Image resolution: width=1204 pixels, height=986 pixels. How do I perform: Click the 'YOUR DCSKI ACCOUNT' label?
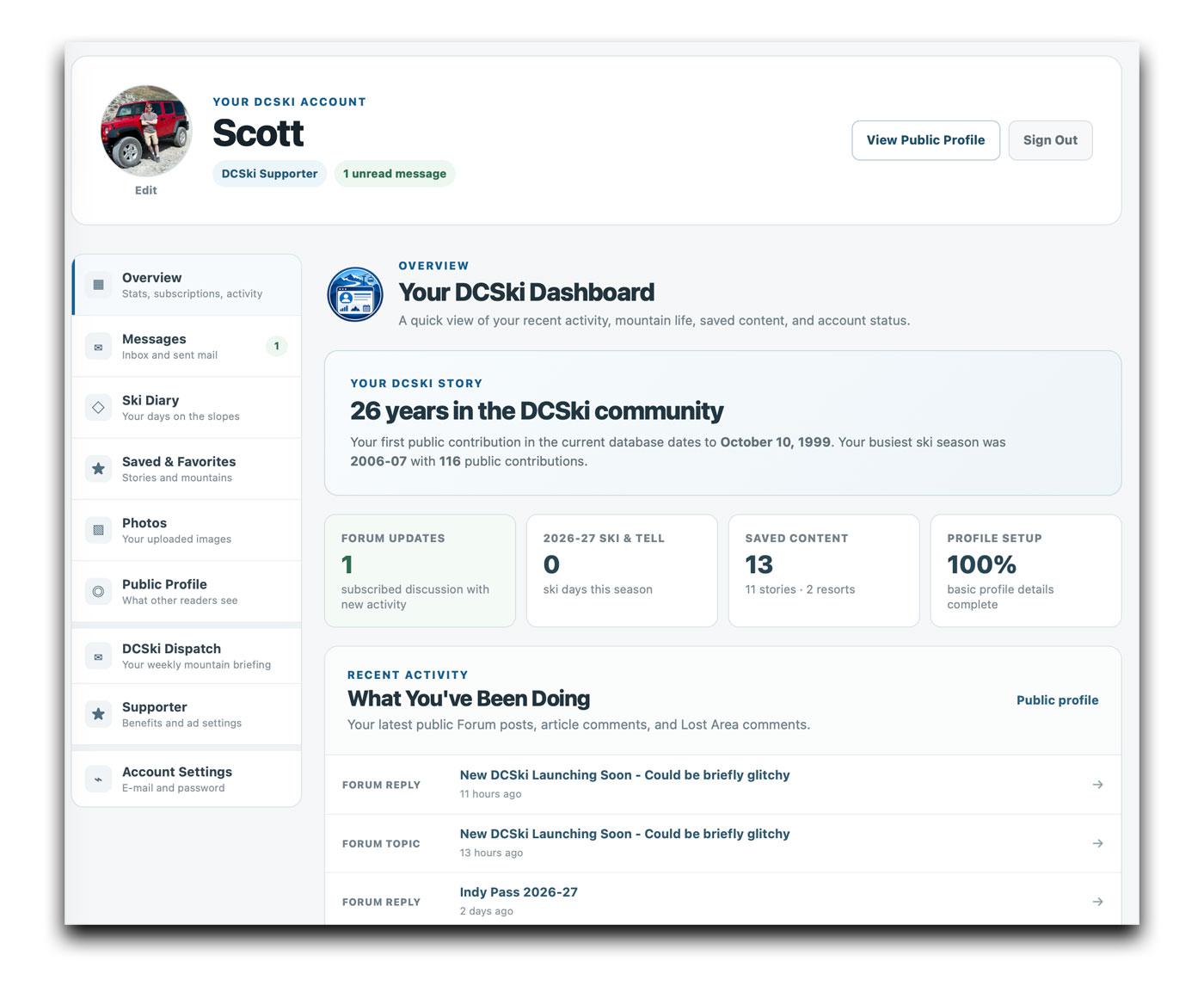point(289,102)
